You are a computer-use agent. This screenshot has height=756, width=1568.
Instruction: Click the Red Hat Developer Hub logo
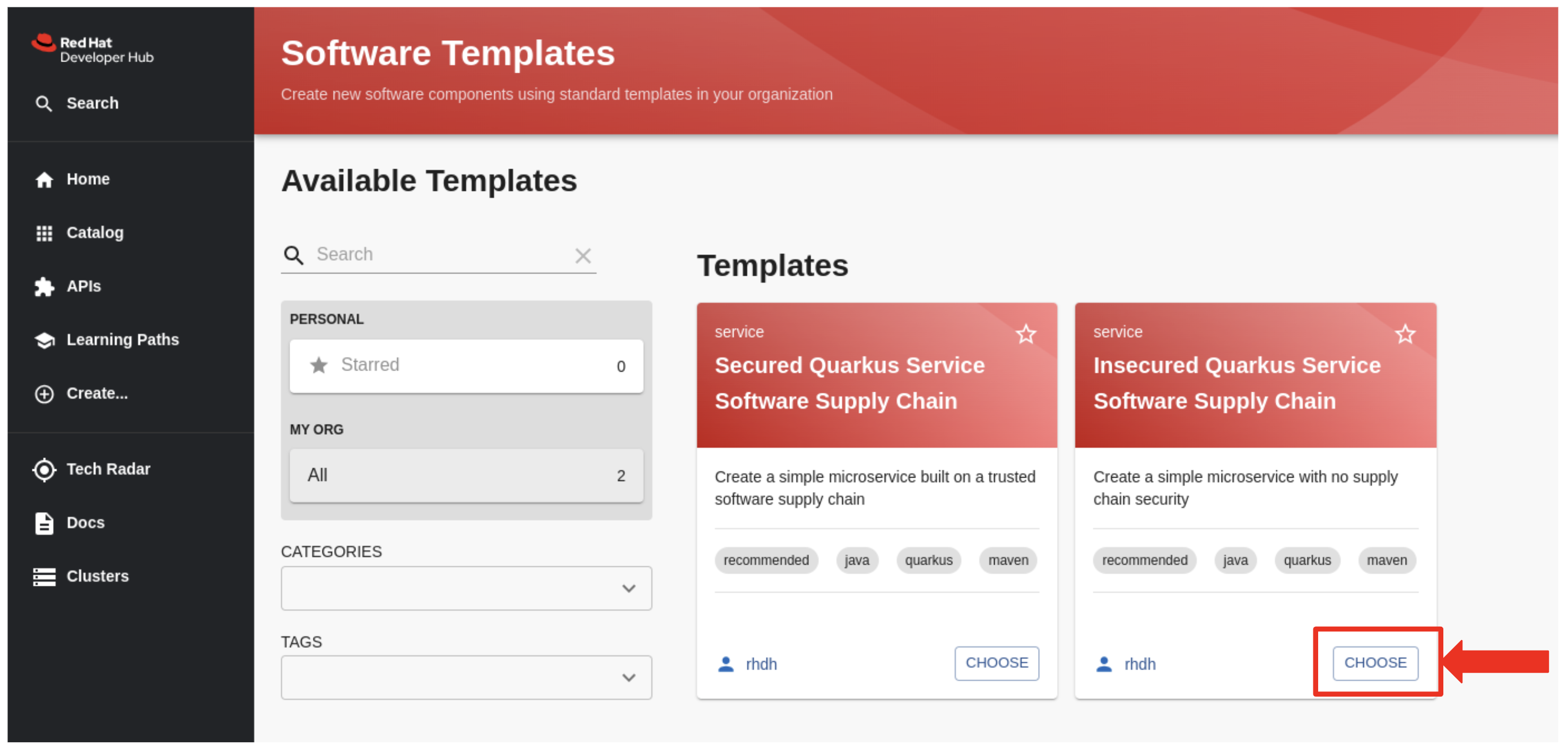[92, 49]
